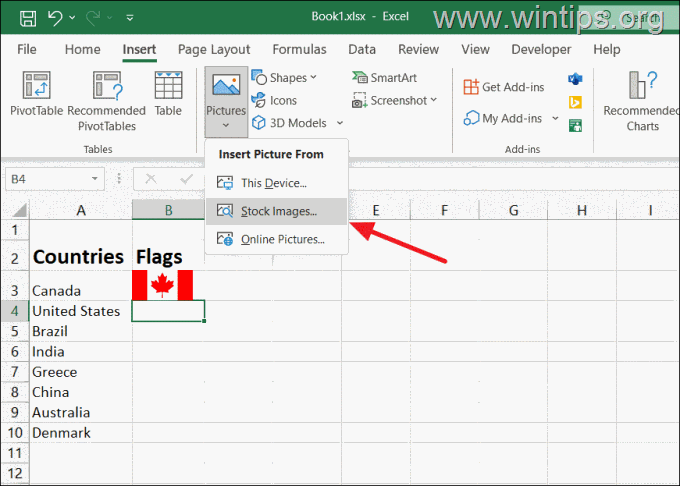680x486 pixels.
Task: Click the Undo arrow icon
Action: click(x=55, y=18)
